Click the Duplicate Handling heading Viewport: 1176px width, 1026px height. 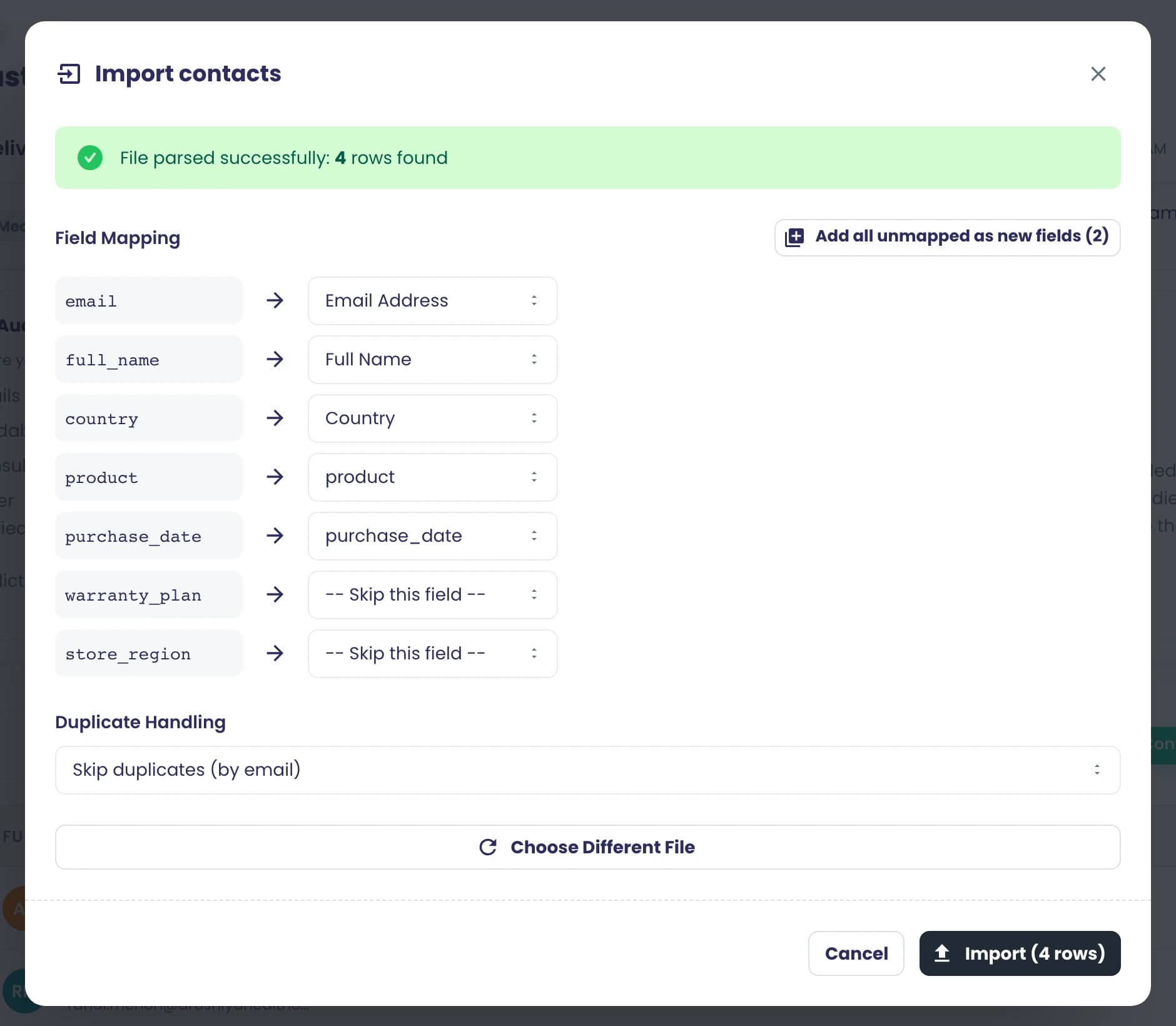140,723
